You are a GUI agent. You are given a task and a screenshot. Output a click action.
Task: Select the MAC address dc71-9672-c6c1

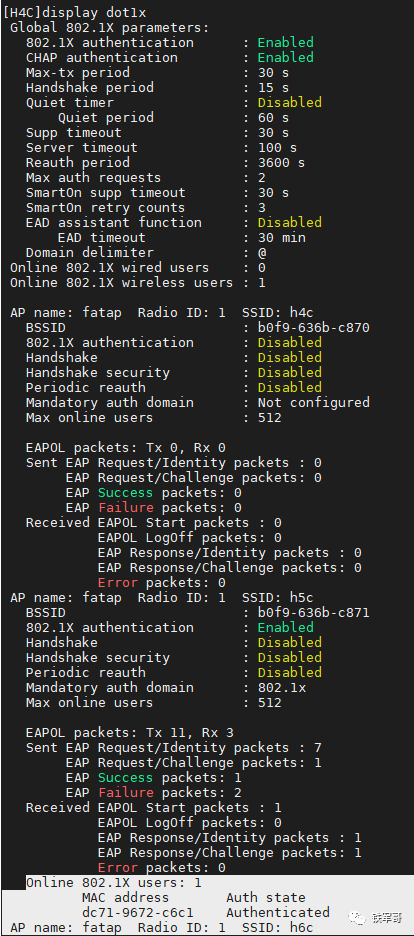(x=137, y=912)
